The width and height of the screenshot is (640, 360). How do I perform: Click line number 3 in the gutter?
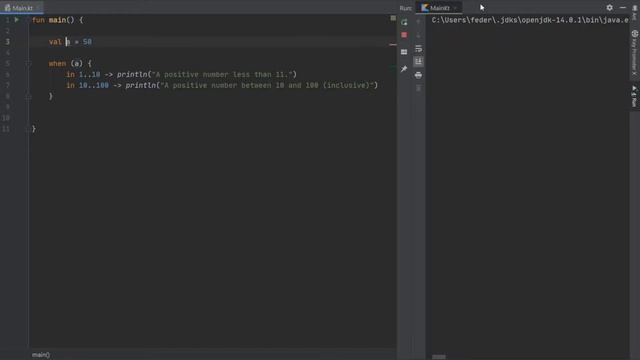point(7,42)
